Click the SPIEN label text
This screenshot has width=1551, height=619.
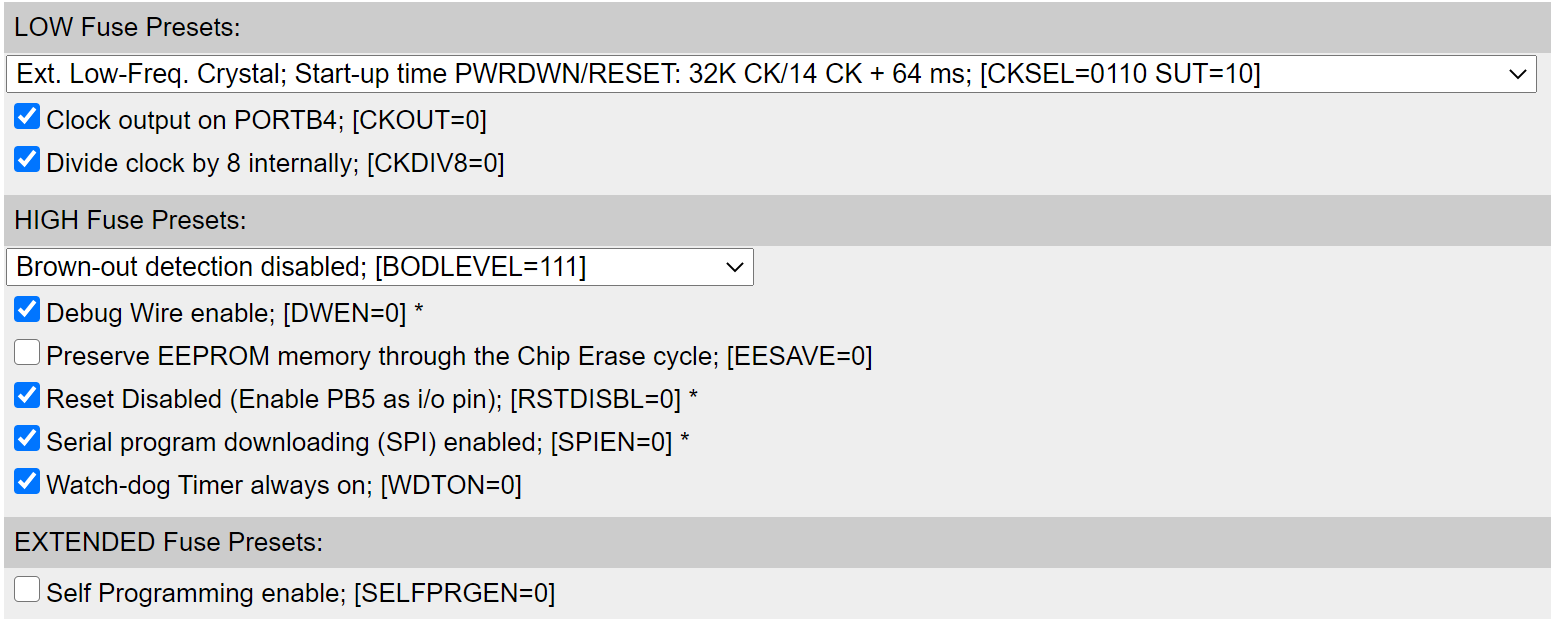pos(359,443)
